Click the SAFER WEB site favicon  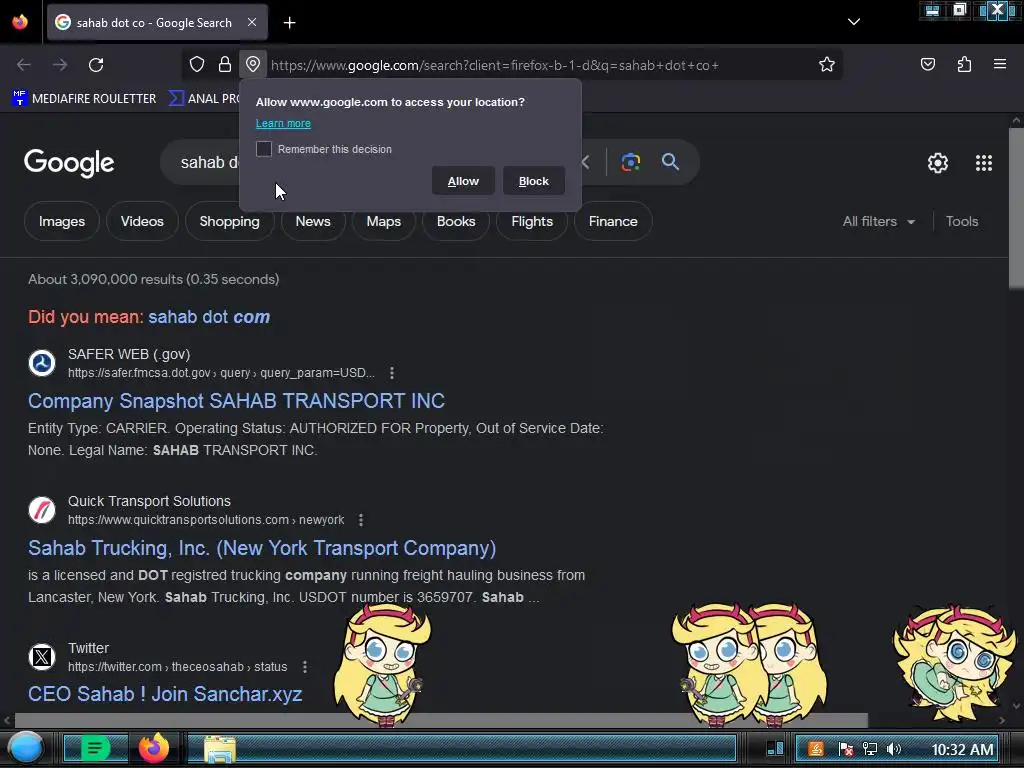(42, 363)
